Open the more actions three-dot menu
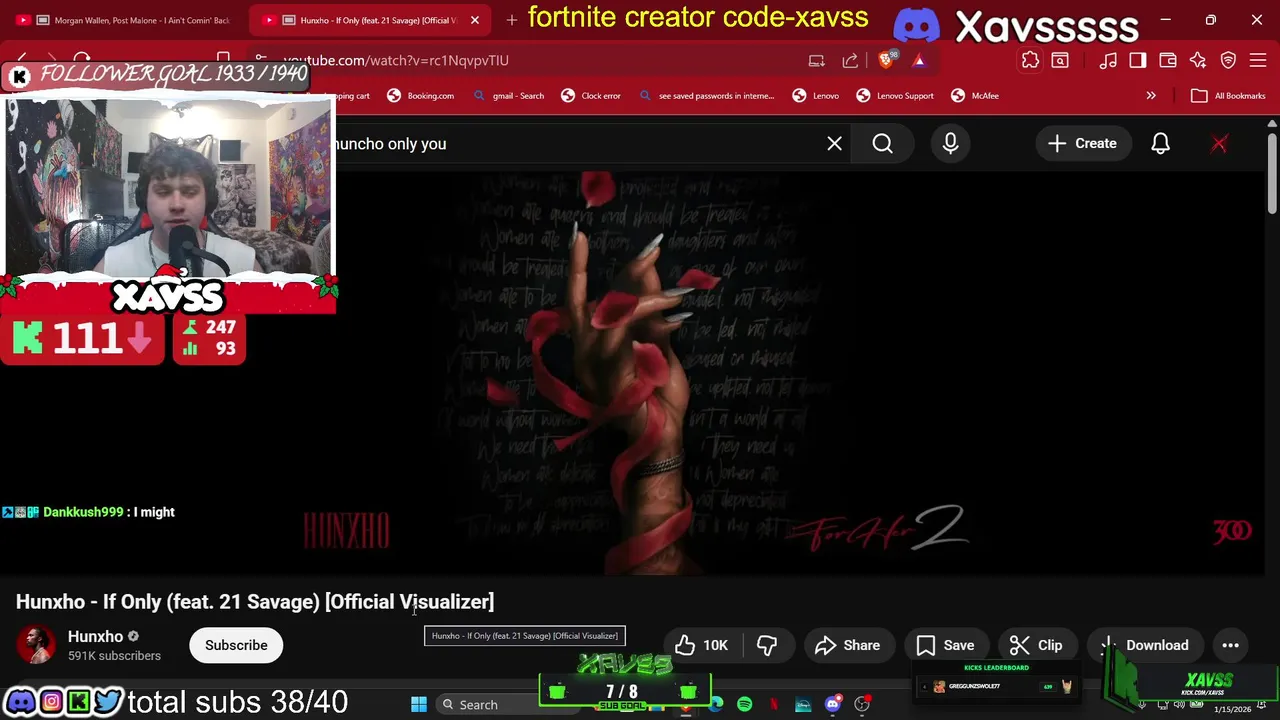The image size is (1280, 720). pyautogui.click(x=1231, y=646)
